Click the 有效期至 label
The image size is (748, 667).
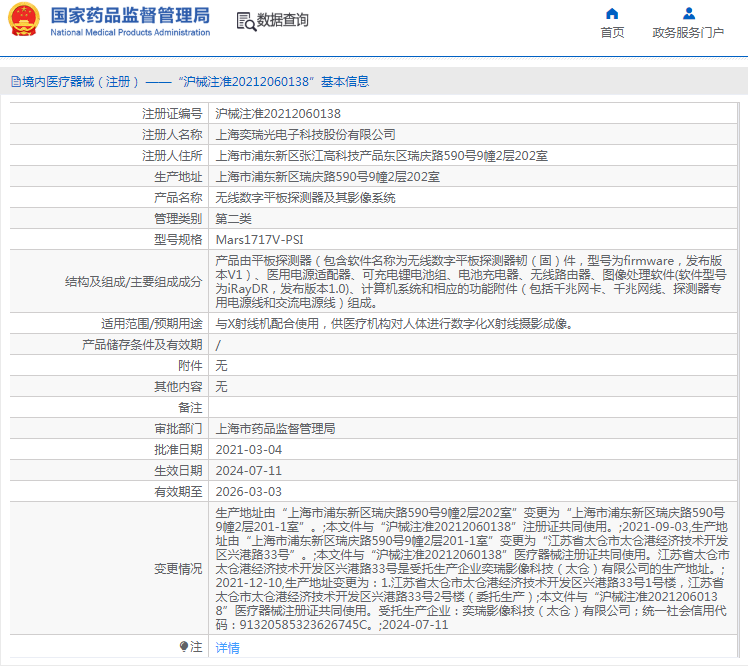click(x=178, y=491)
